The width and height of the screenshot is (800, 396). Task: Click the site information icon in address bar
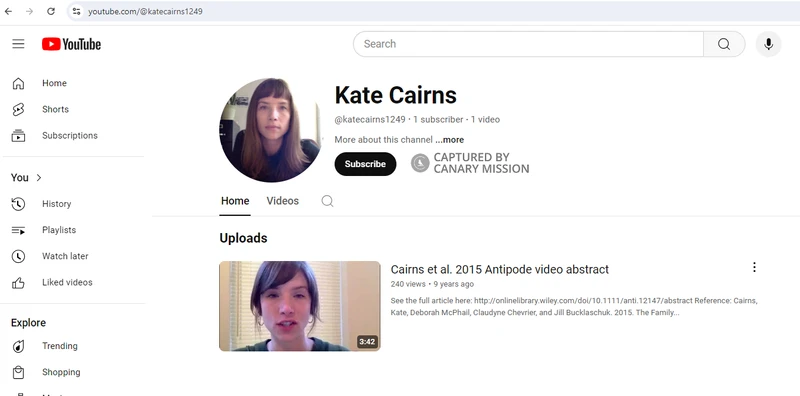coord(77,11)
